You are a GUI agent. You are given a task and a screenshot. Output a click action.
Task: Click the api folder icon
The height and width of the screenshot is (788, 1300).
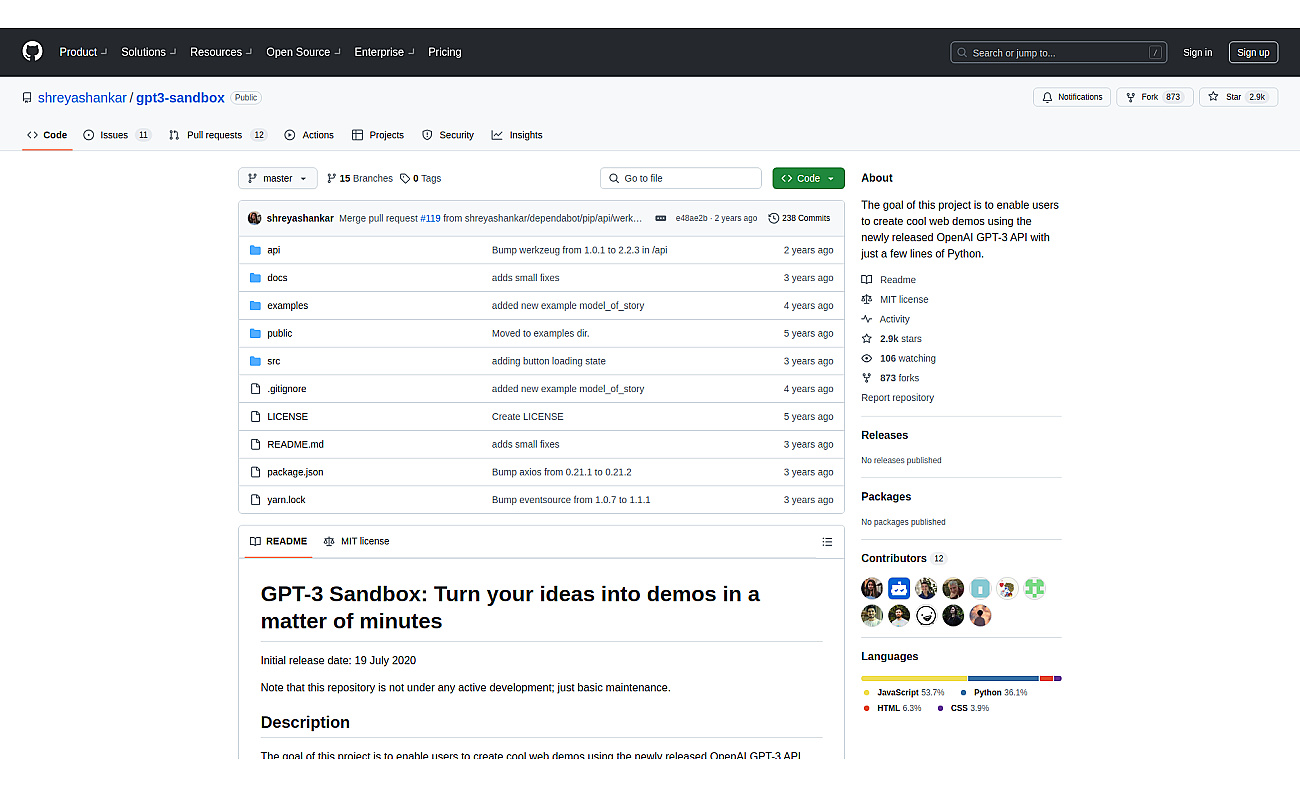(x=255, y=250)
